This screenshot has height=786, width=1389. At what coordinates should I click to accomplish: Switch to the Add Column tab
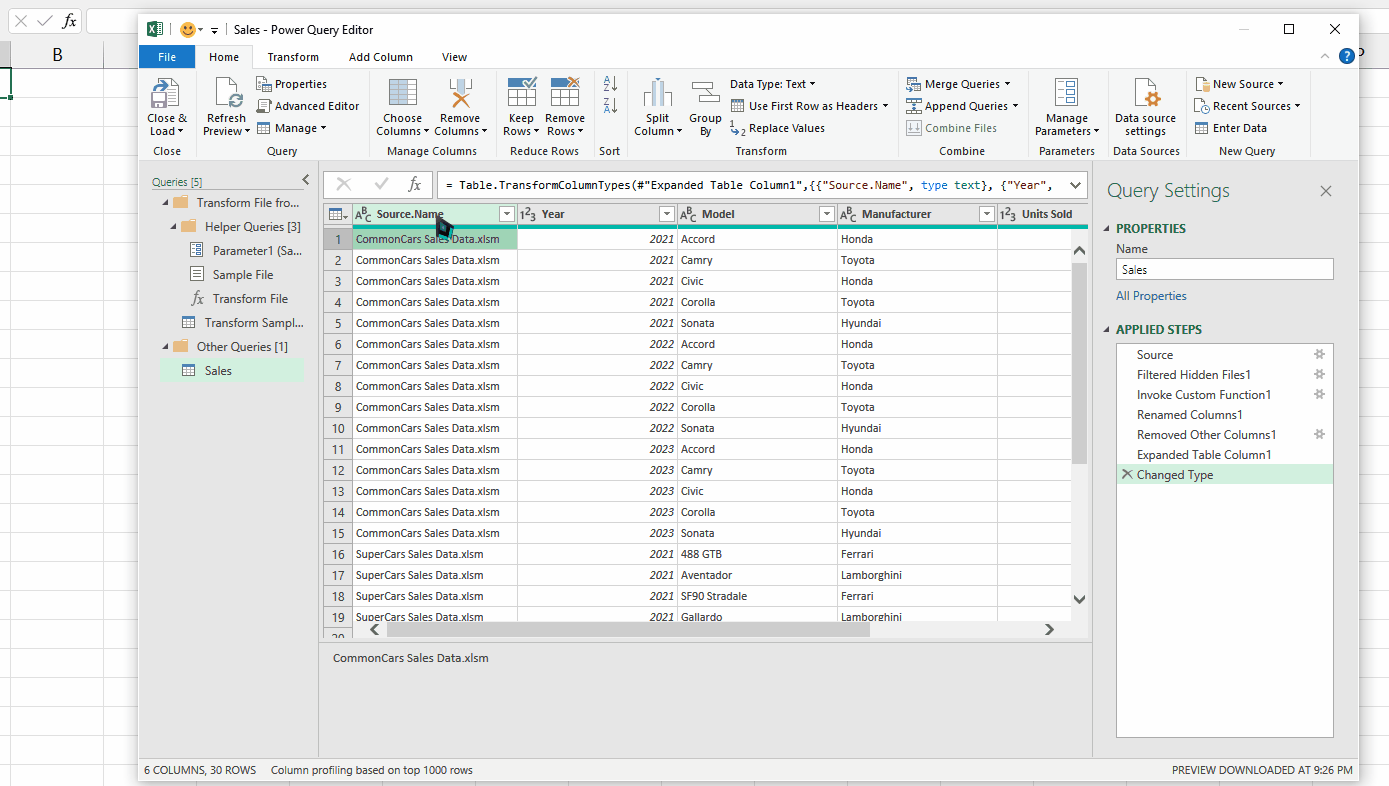tap(380, 57)
